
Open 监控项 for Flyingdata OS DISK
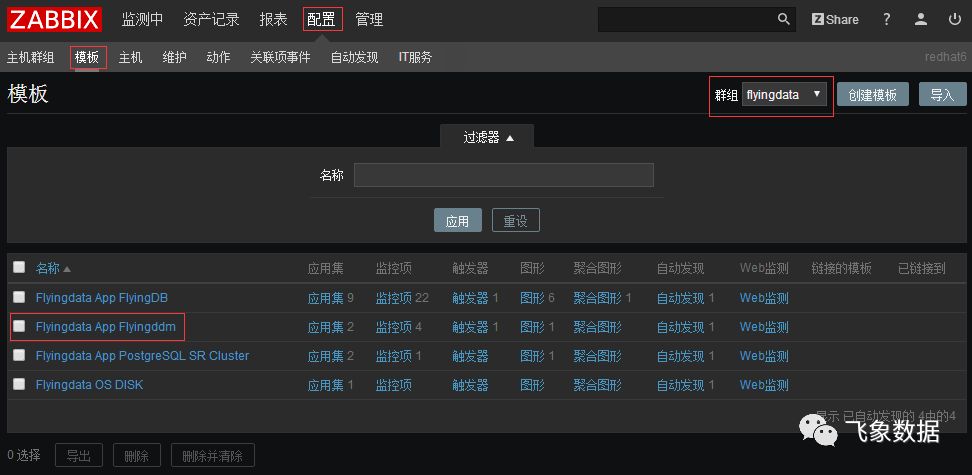[x=394, y=385]
